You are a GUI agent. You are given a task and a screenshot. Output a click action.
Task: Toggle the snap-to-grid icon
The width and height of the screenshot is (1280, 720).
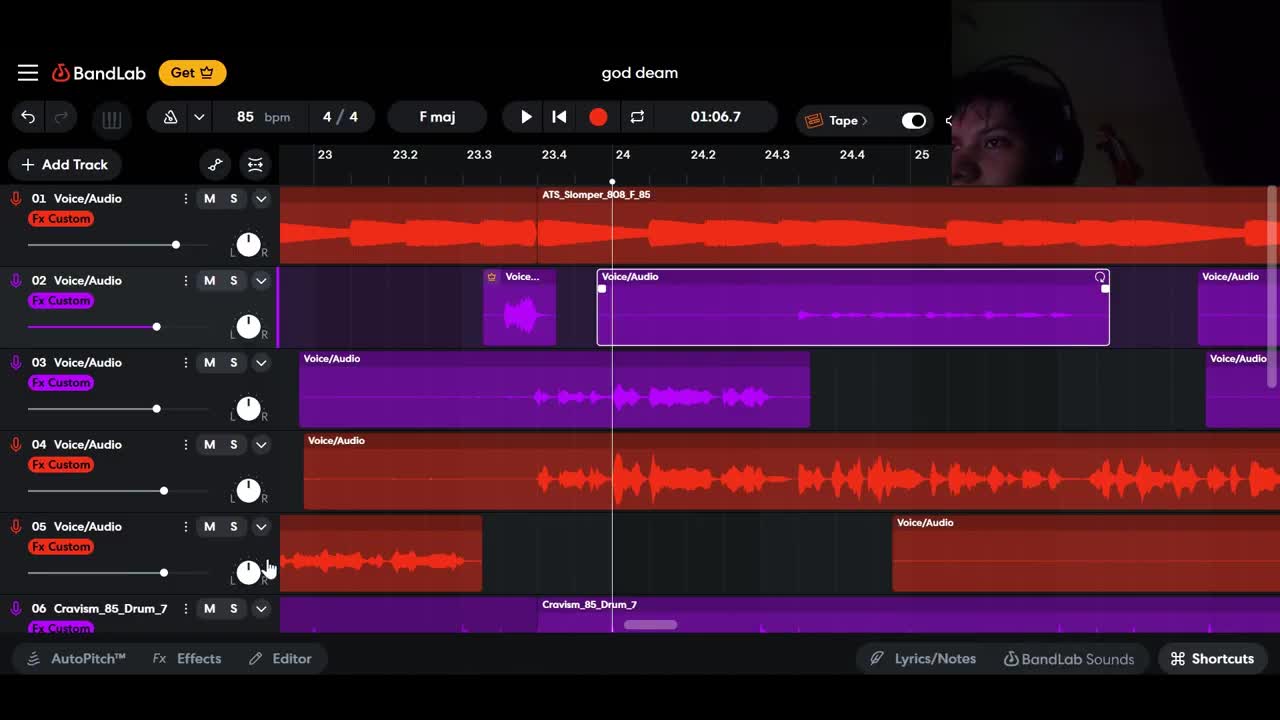click(255, 165)
